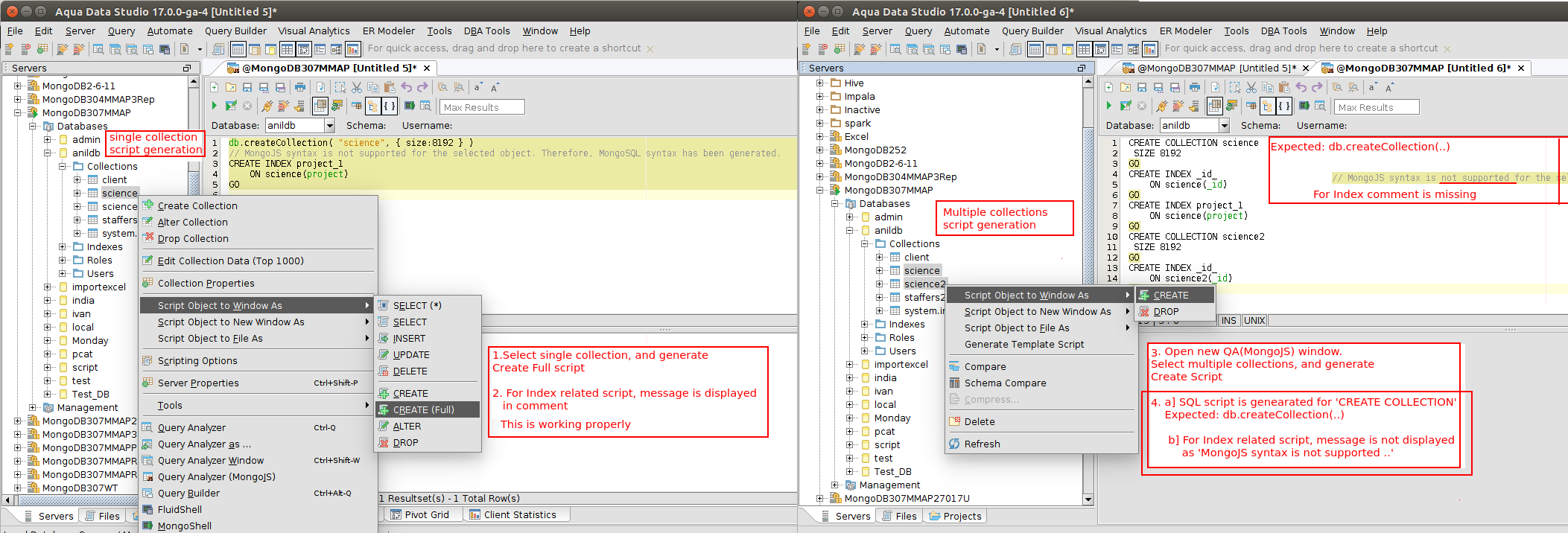Toggle grid layout button in left window main toolbar

(287, 49)
